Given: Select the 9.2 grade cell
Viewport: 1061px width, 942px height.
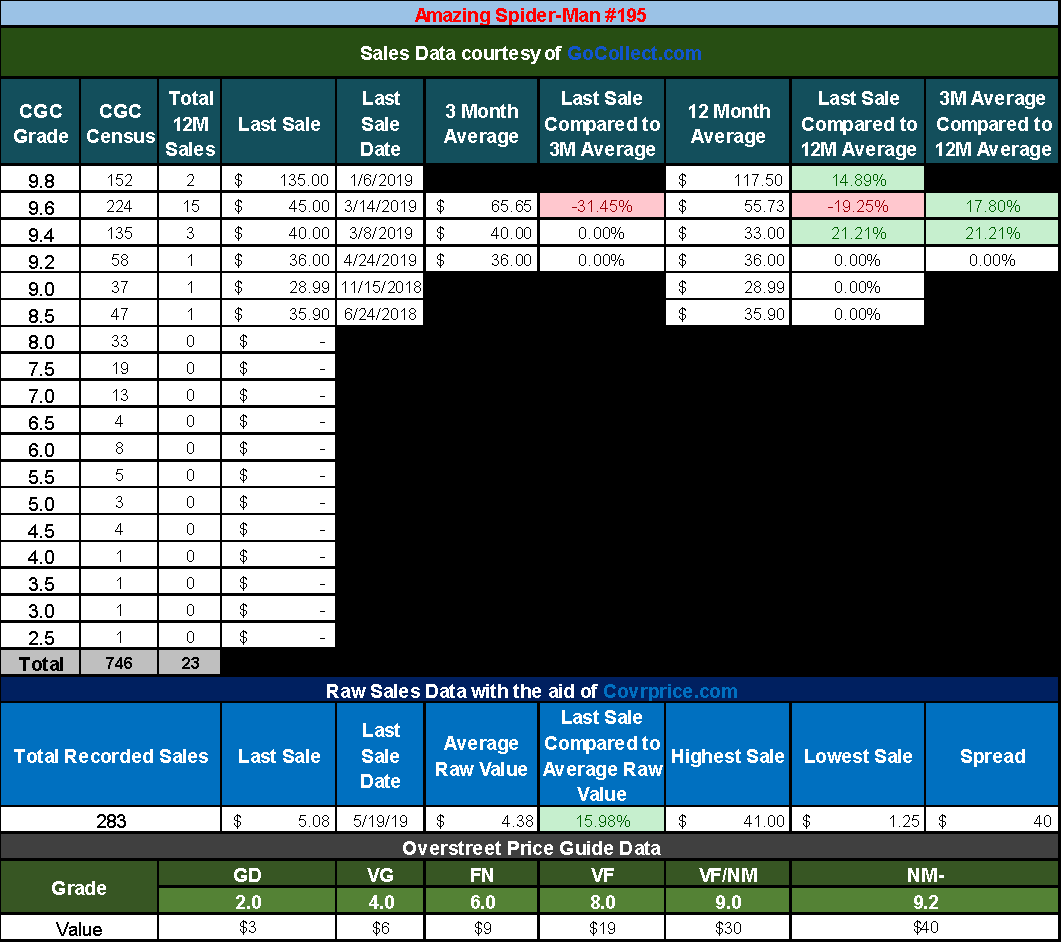Looking at the screenshot, I should click(40, 261).
